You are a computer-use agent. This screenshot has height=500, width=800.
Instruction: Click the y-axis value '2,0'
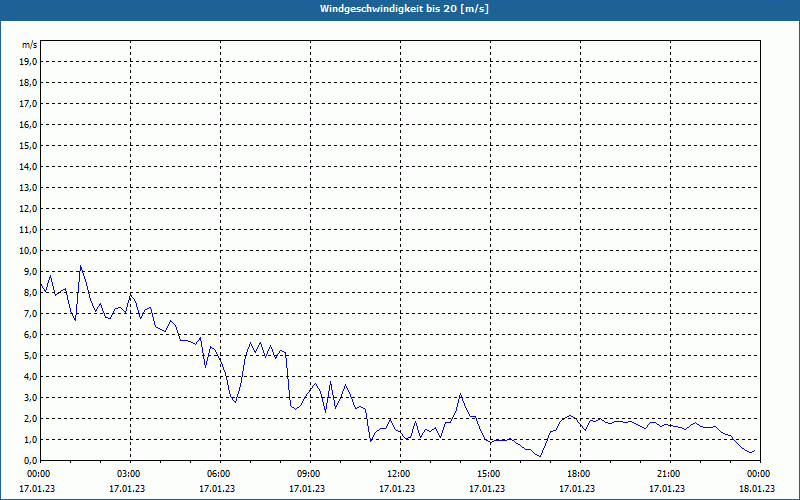pyautogui.click(x=30, y=418)
